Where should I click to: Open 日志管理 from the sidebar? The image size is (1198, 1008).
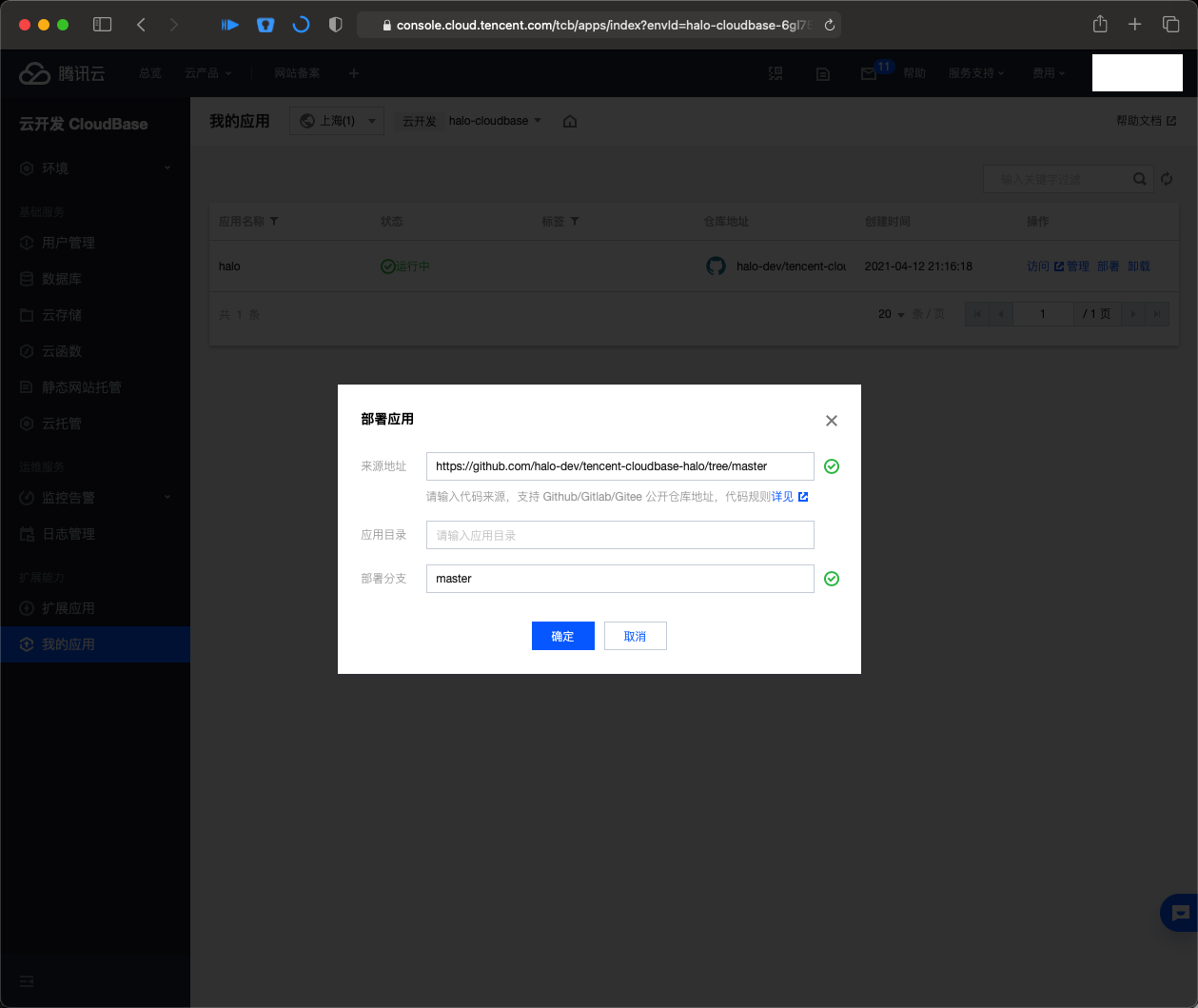[59, 533]
